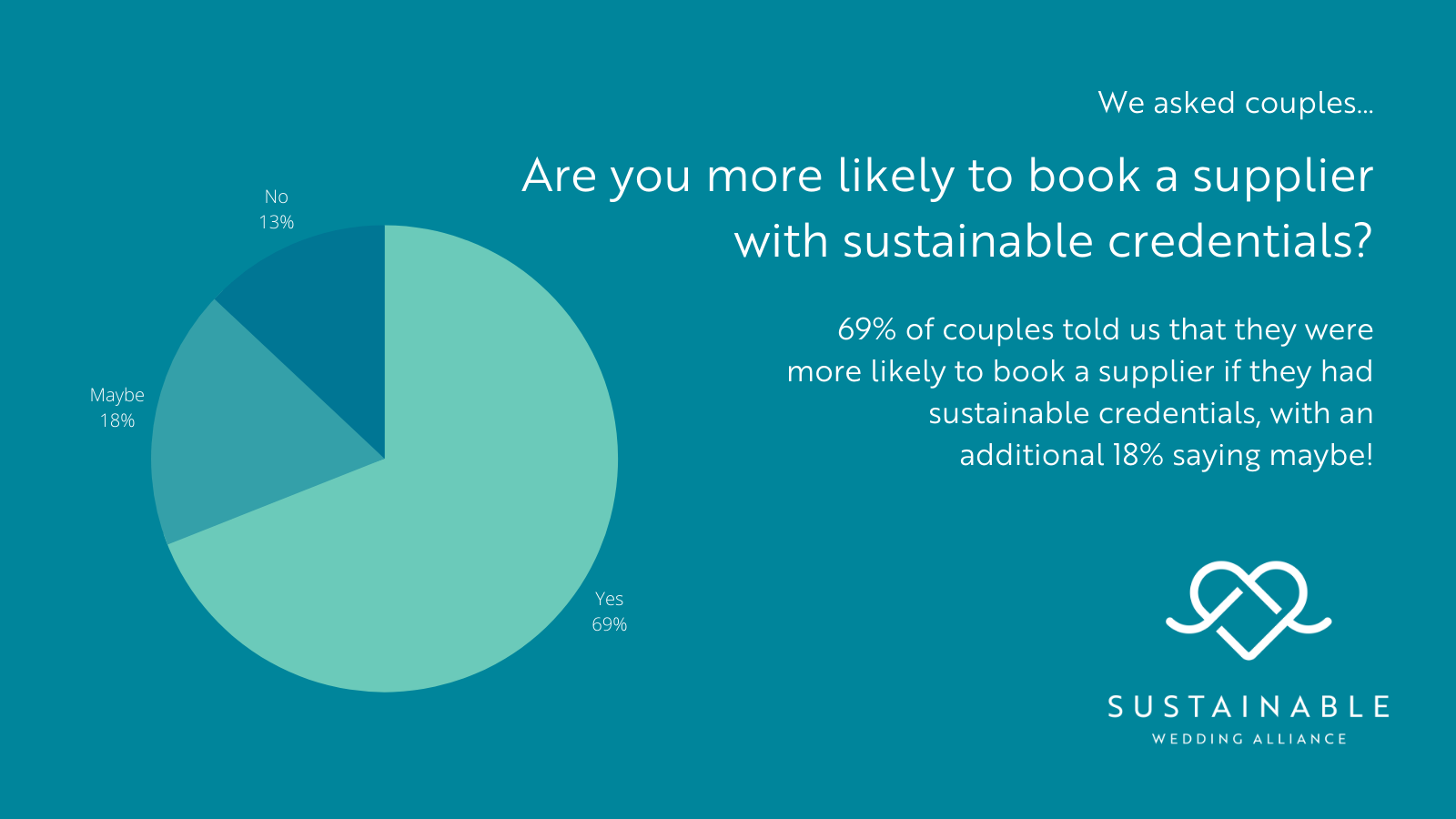Click the "69% of couples told us" line
This screenshot has height=819, width=1456.
[1105, 329]
